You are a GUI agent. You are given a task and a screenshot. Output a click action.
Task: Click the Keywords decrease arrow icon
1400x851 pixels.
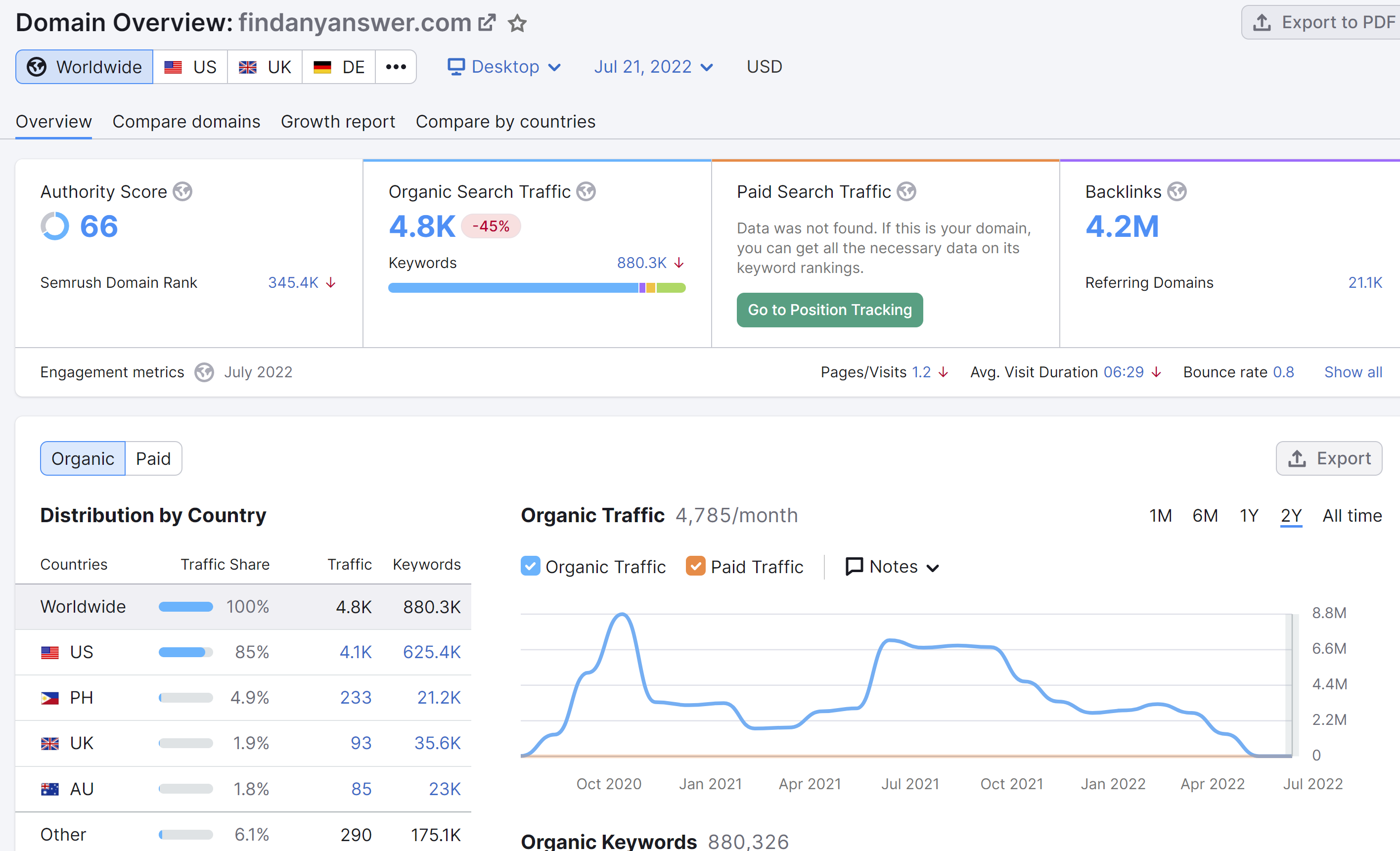pyautogui.click(x=679, y=263)
